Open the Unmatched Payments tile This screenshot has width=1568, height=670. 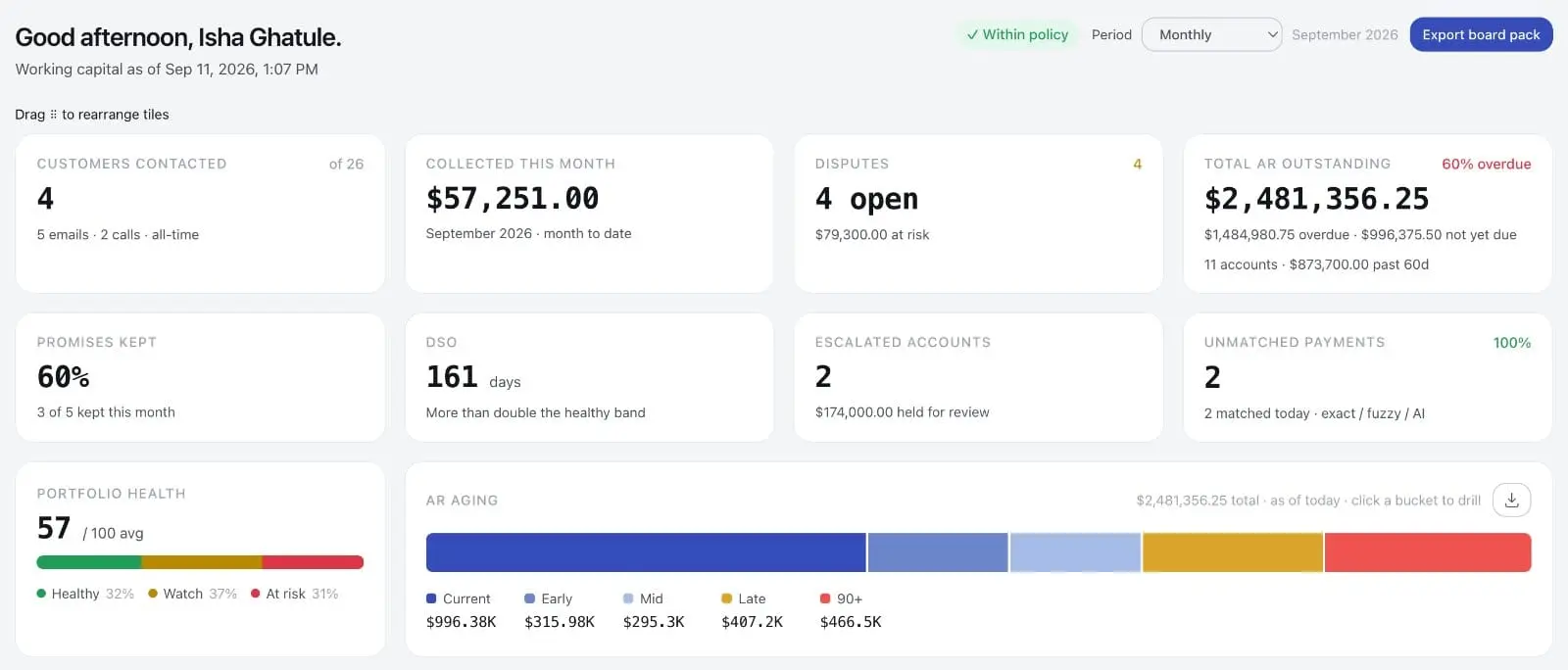pos(1367,377)
